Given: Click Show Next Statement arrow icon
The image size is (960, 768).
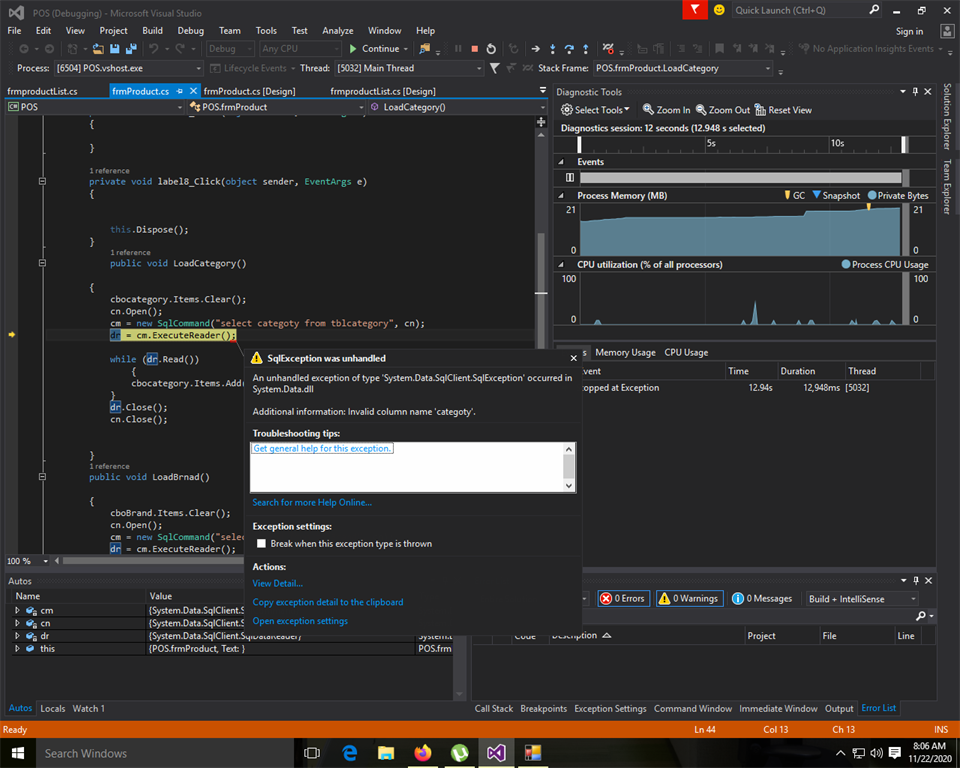Looking at the screenshot, I should [536, 48].
